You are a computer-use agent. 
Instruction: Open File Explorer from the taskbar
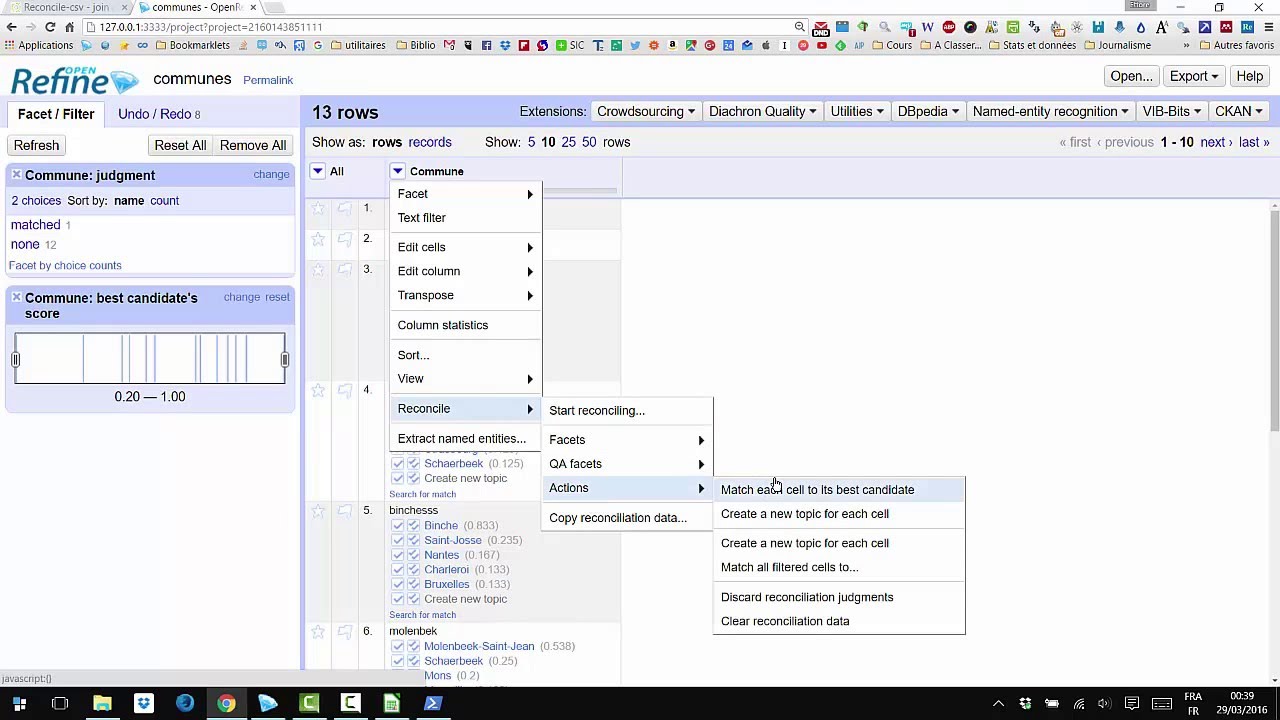coord(102,704)
